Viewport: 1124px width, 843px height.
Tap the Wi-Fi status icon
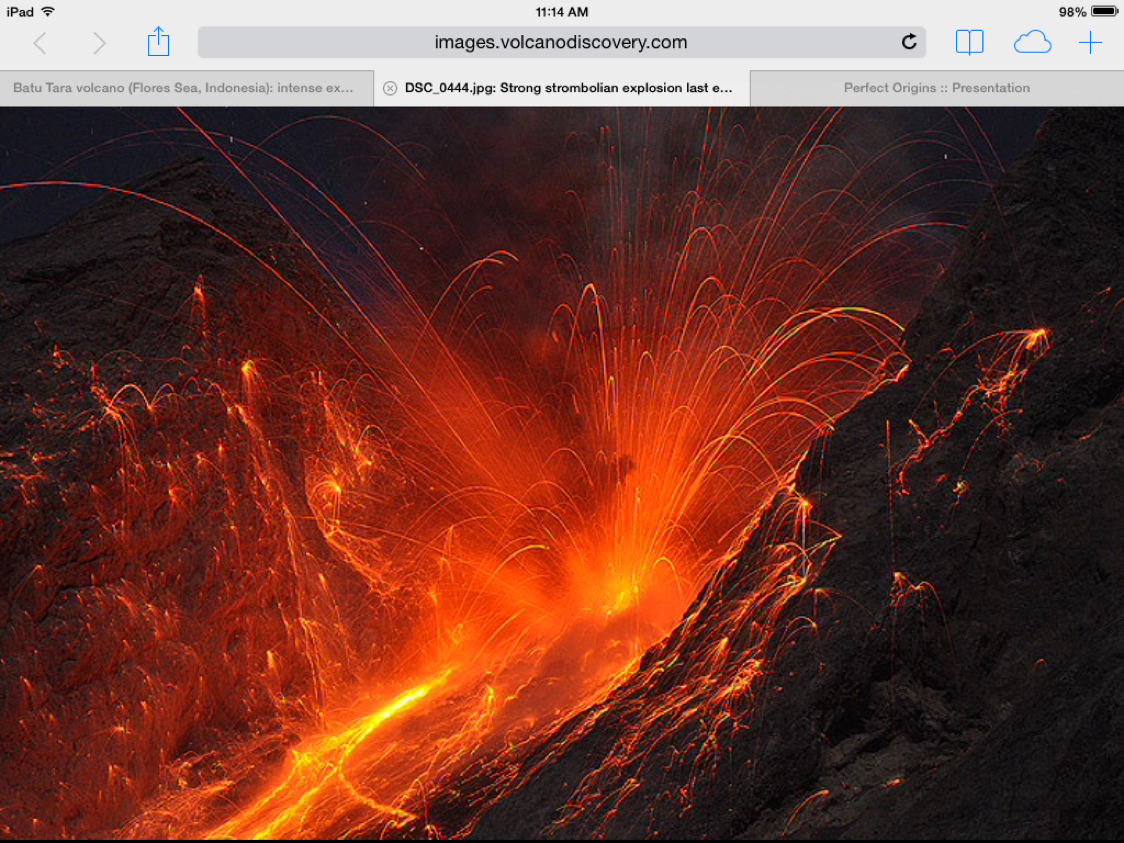[48, 12]
